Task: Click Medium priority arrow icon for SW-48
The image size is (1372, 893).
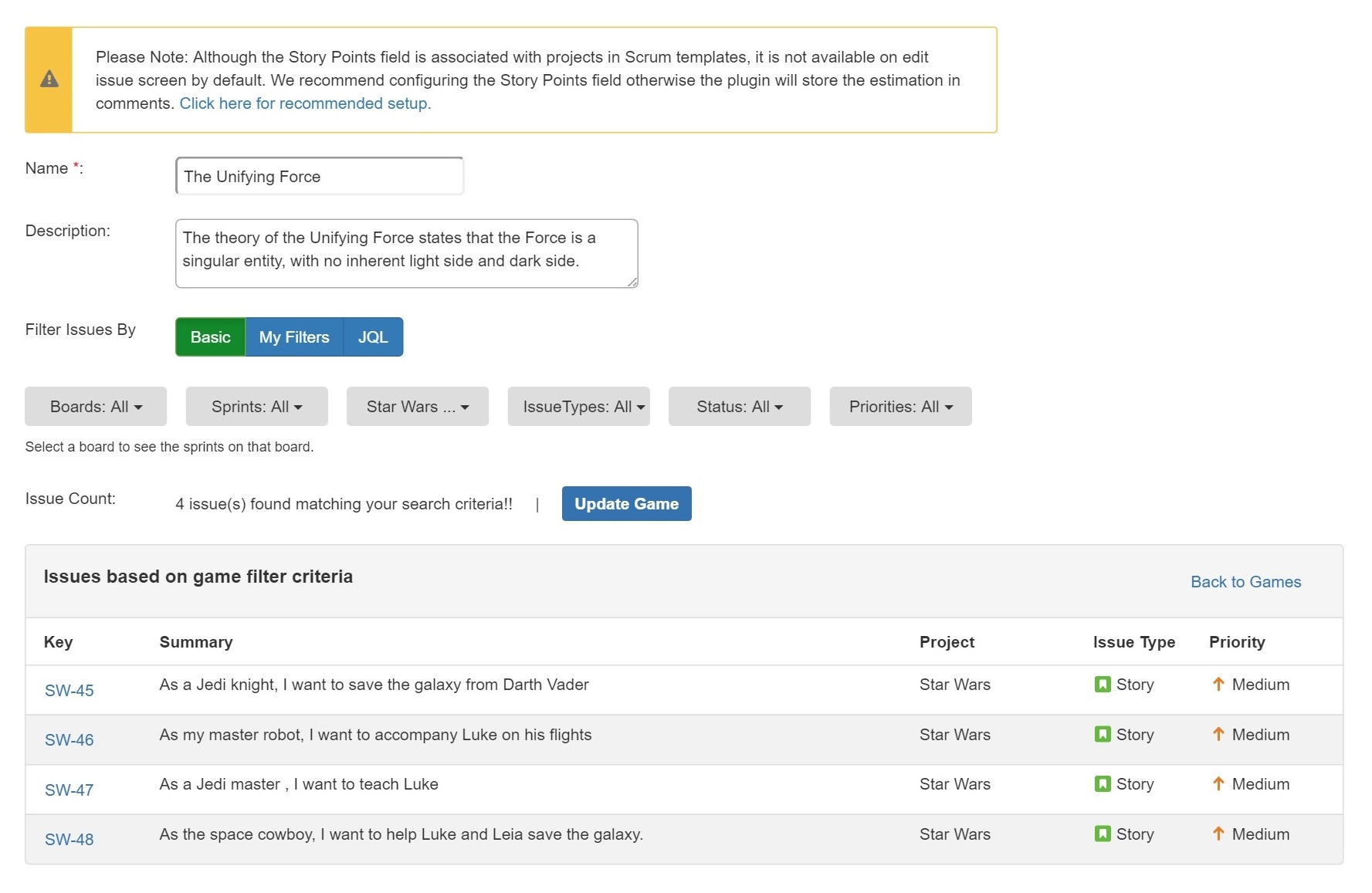Action: [1218, 834]
